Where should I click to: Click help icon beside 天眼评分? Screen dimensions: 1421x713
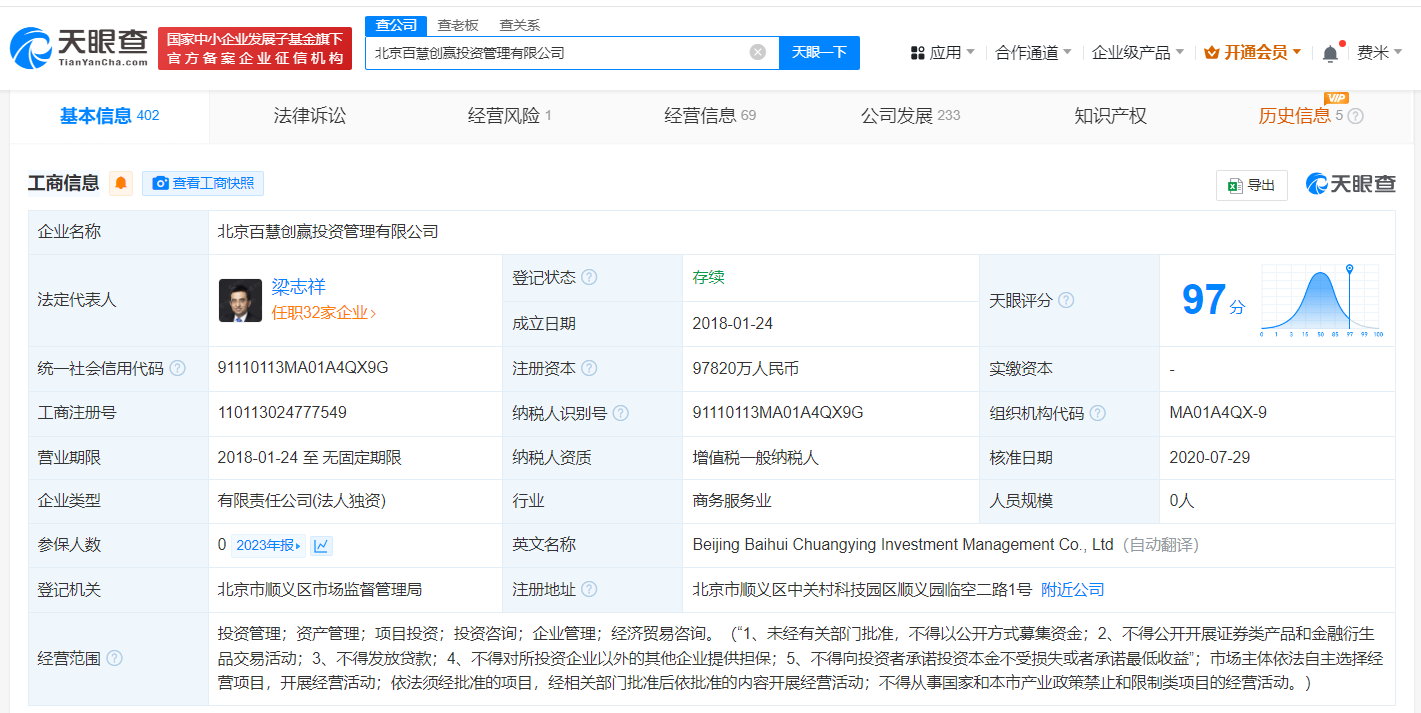(x=1066, y=300)
